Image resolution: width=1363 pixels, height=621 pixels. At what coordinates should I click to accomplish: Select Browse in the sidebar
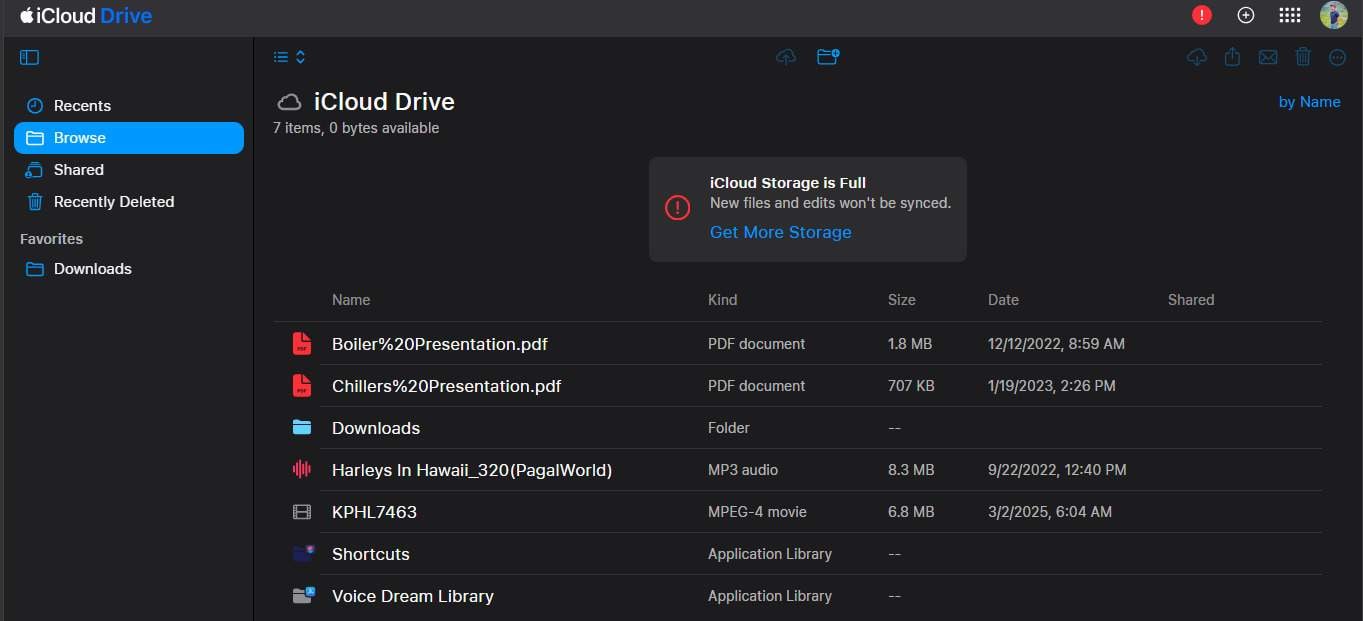tap(129, 138)
